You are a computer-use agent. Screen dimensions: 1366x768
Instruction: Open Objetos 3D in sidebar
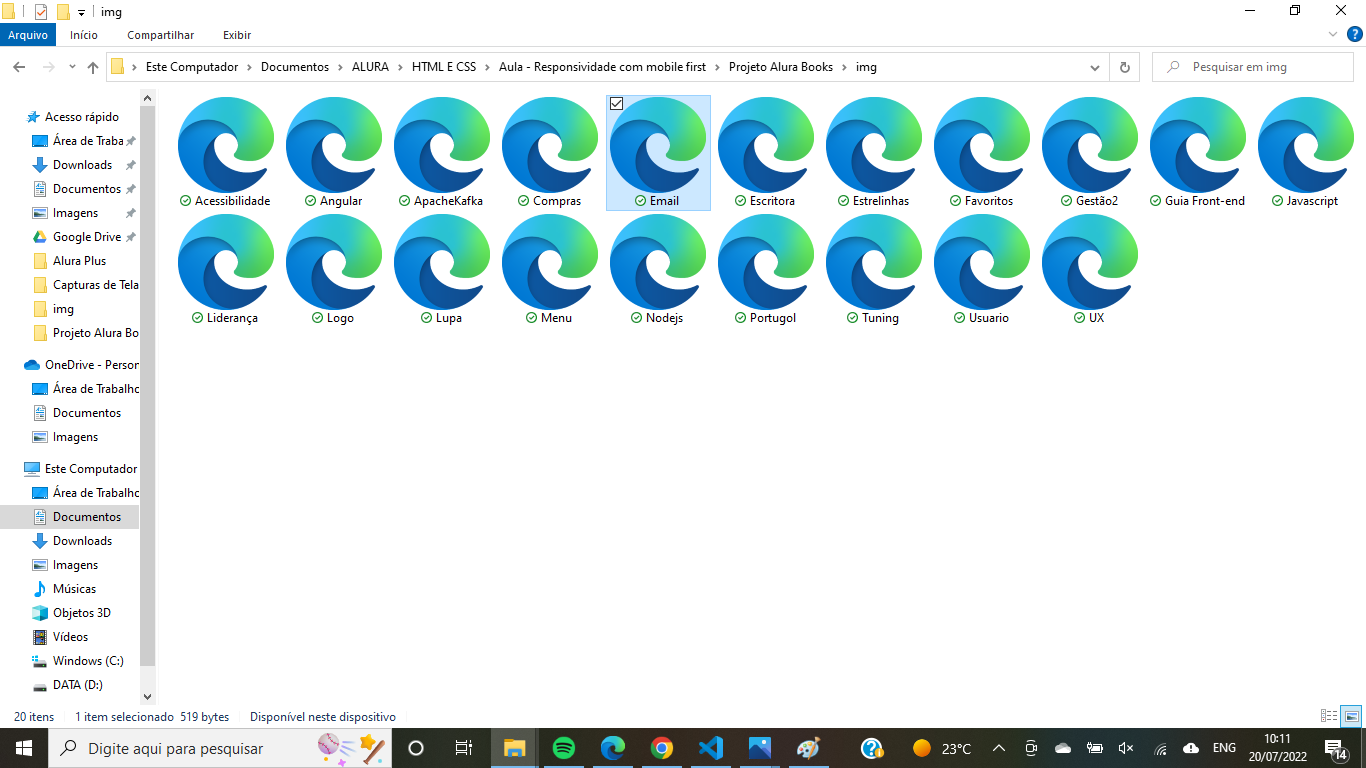coord(81,613)
